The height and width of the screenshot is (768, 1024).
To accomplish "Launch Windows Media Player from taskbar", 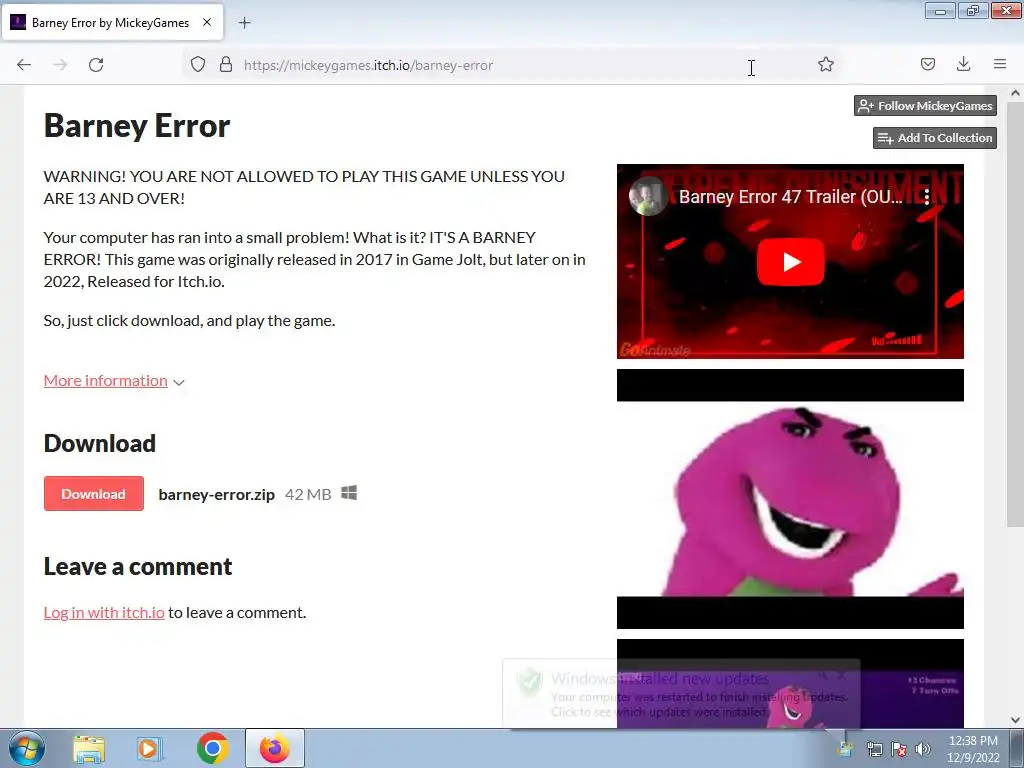I will tap(149, 749).
